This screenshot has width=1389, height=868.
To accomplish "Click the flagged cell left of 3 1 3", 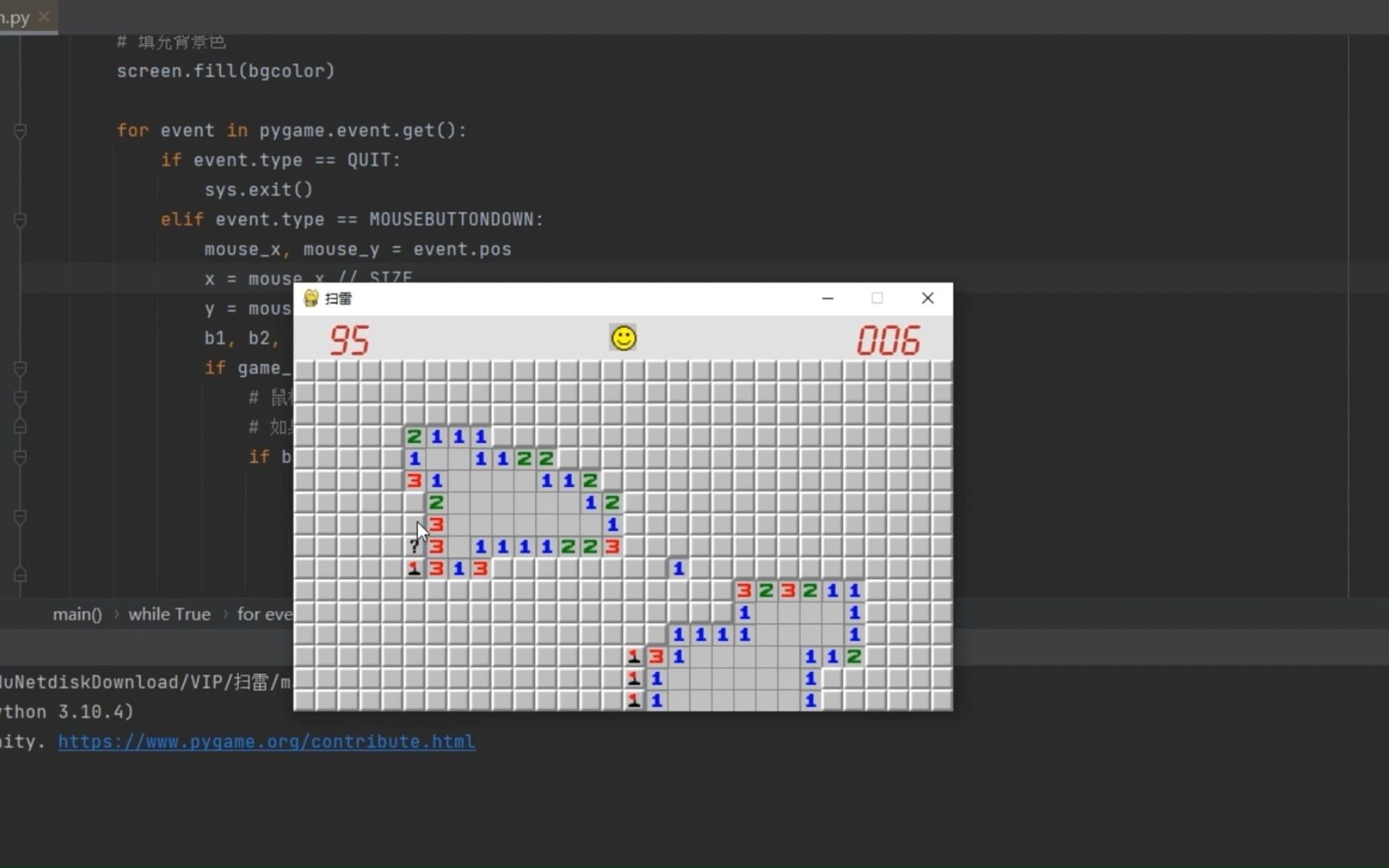I will (414, 568).
